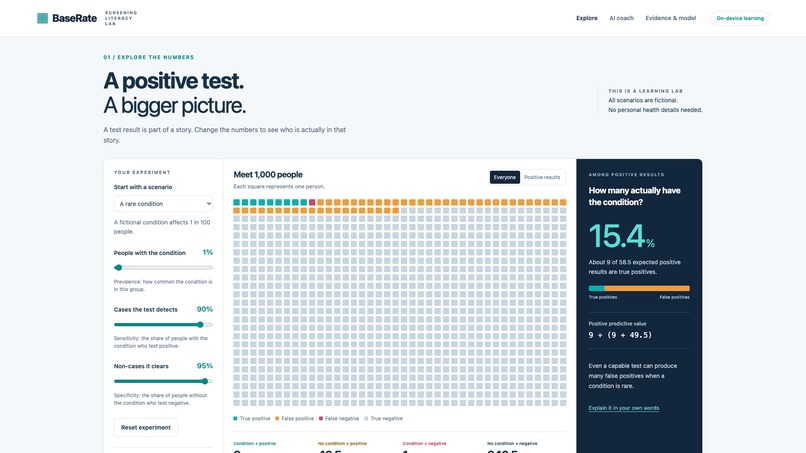806x453 pixels.
Task: Click the 'No condition + positive' label
Action: 342,443
